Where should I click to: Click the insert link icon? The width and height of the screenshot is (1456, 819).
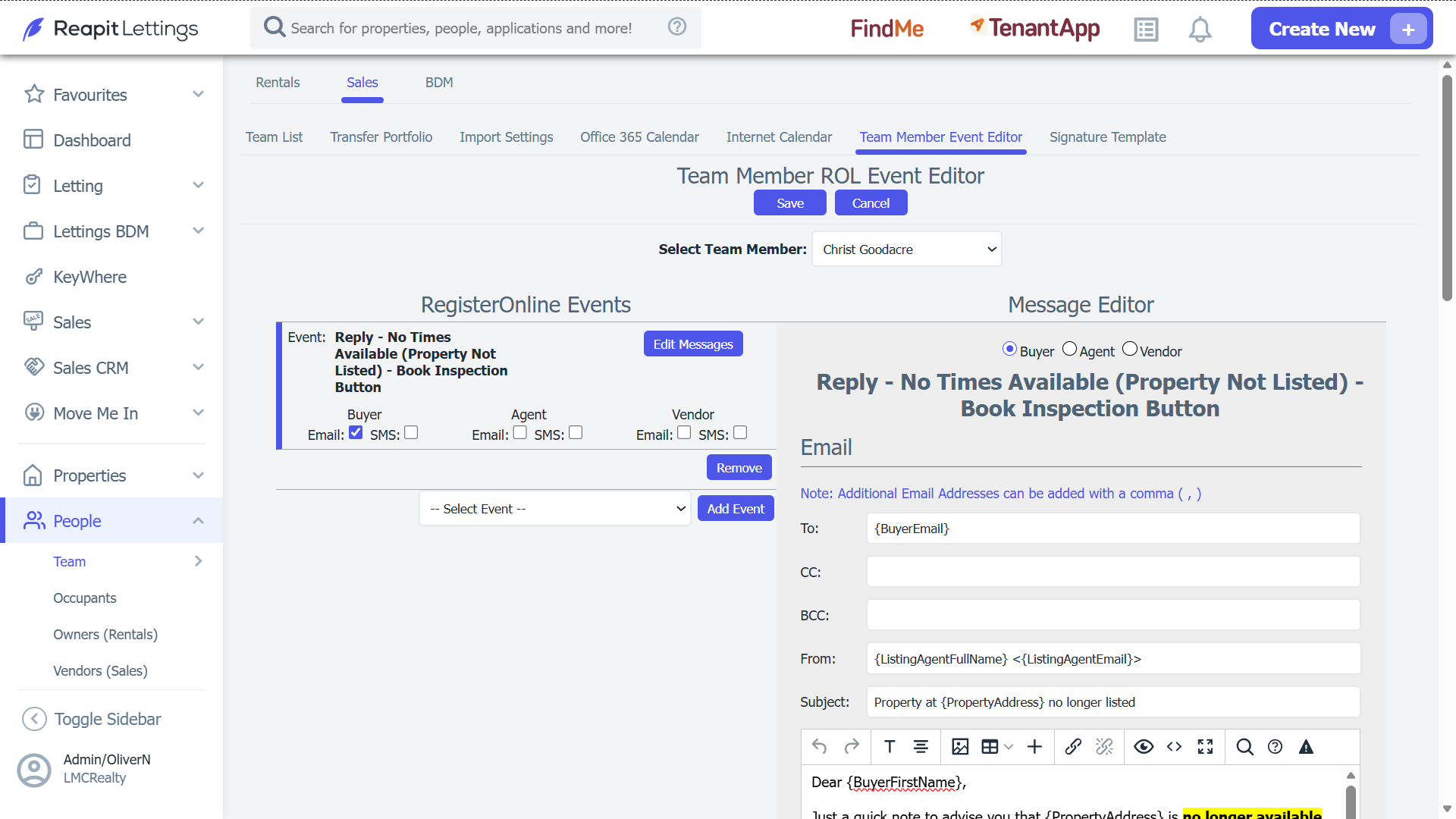point(1073,747)
